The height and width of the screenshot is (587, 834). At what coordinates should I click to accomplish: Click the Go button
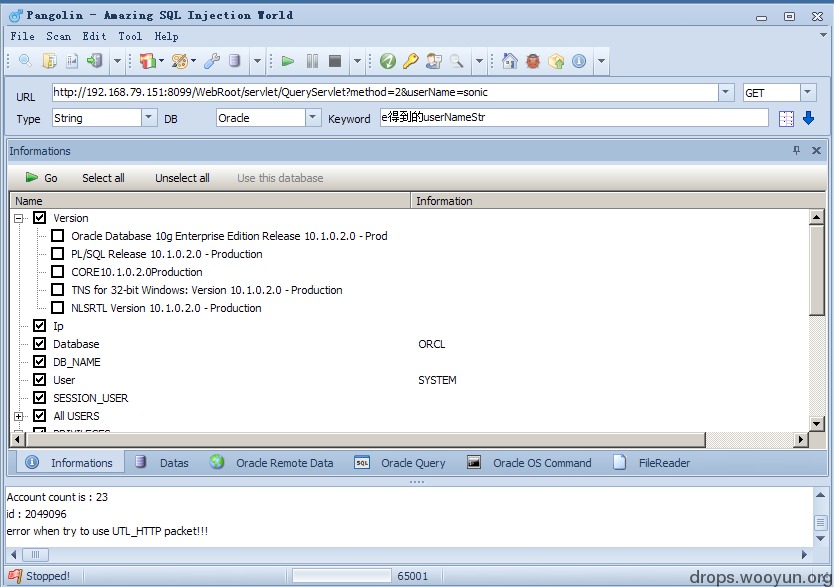(41, 178)
